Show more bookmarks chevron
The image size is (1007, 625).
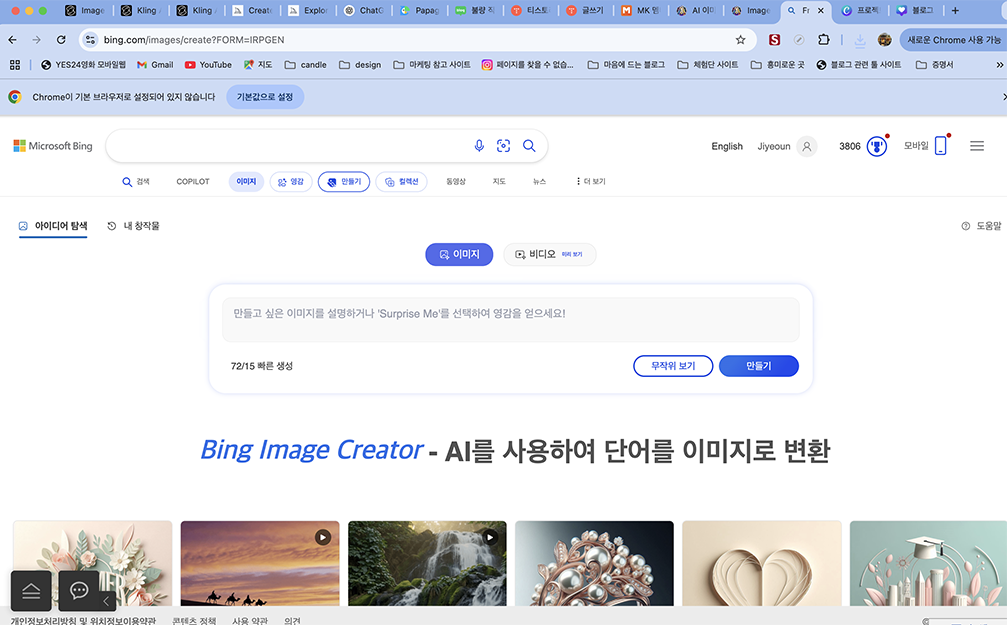(x=999, y=65)
